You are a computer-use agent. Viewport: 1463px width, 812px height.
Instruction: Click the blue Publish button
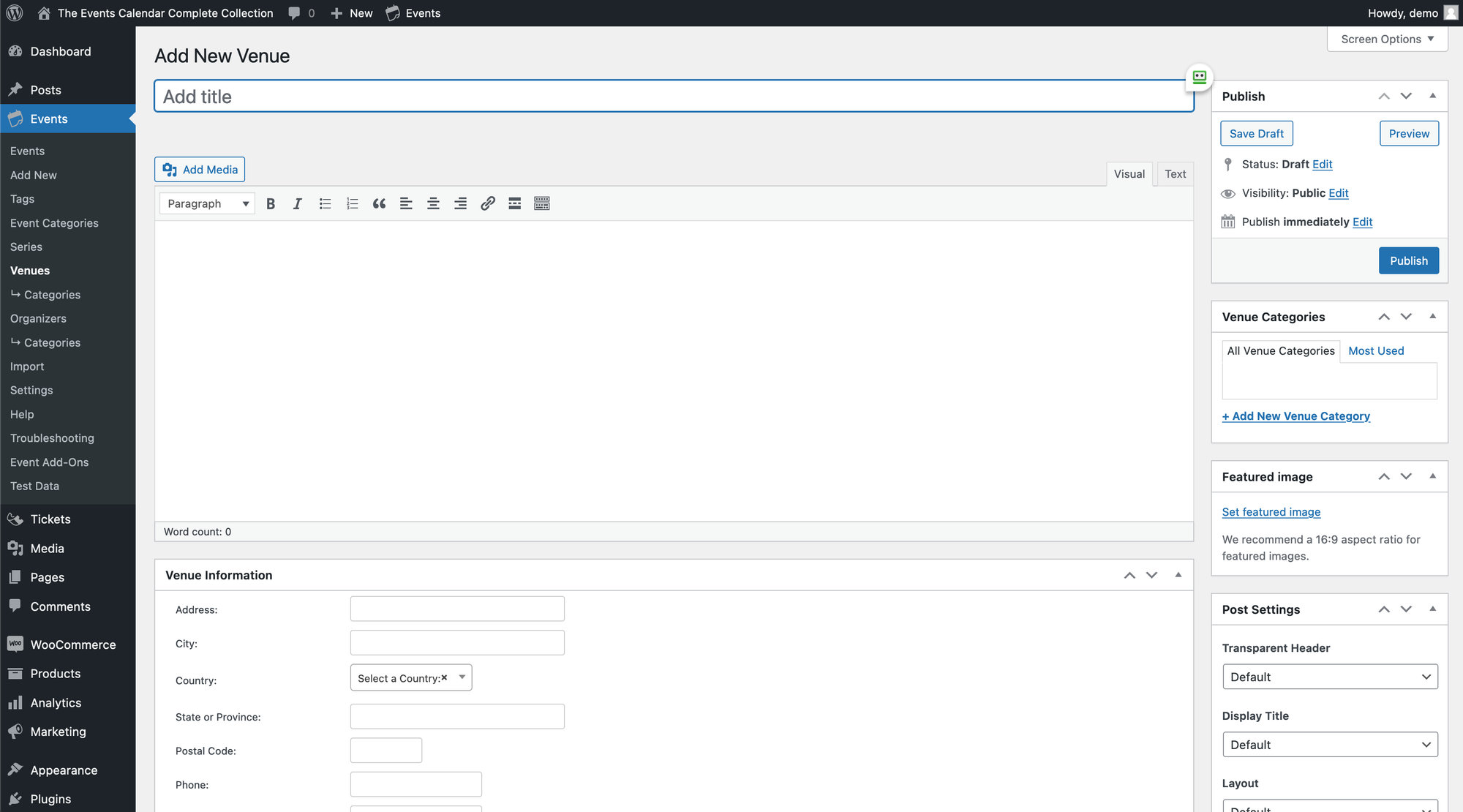1409,260
